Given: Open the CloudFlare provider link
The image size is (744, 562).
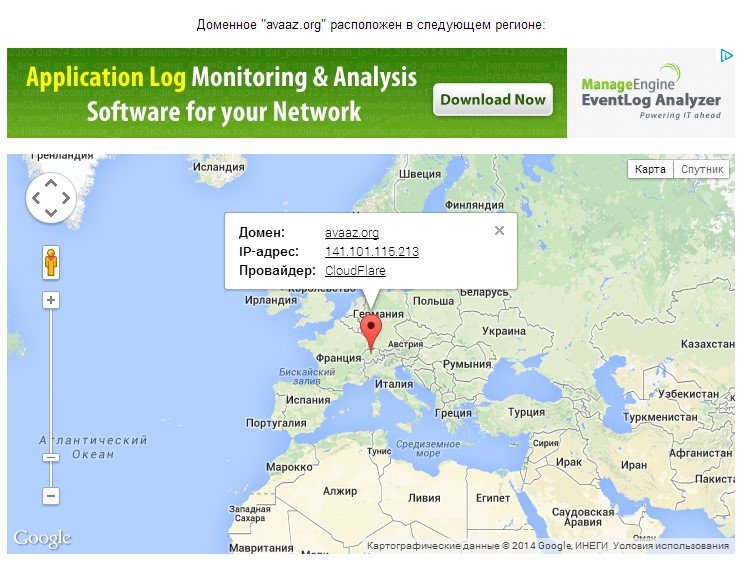Looking at the screenshot, I should coord(355,271).
